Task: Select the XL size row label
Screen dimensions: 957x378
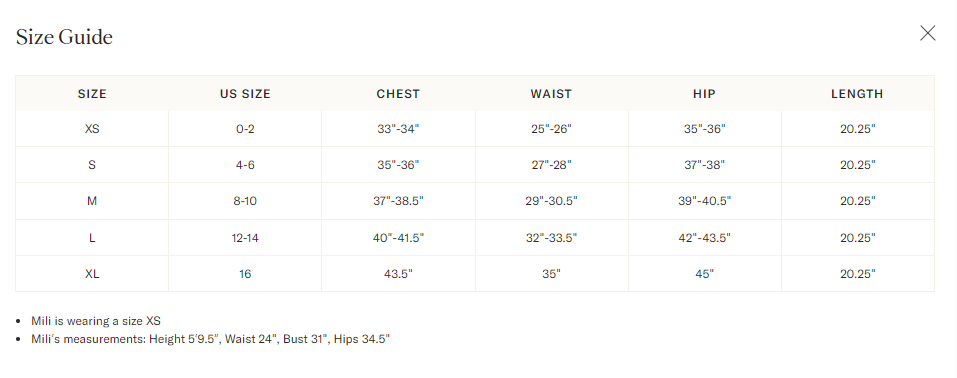Action: coord(92,274)
